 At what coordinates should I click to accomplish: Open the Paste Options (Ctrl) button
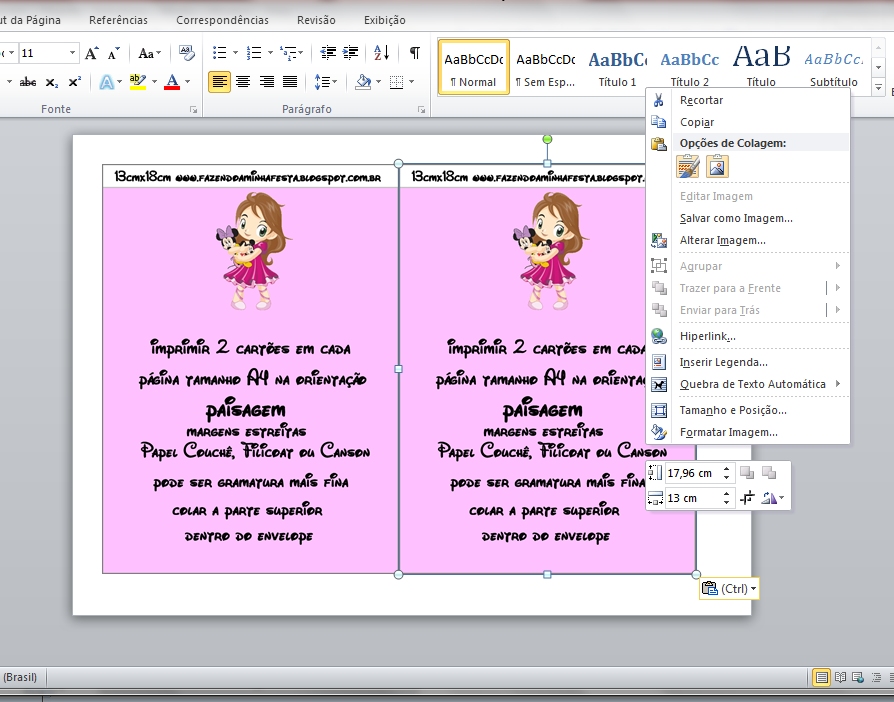coord(729,589)
